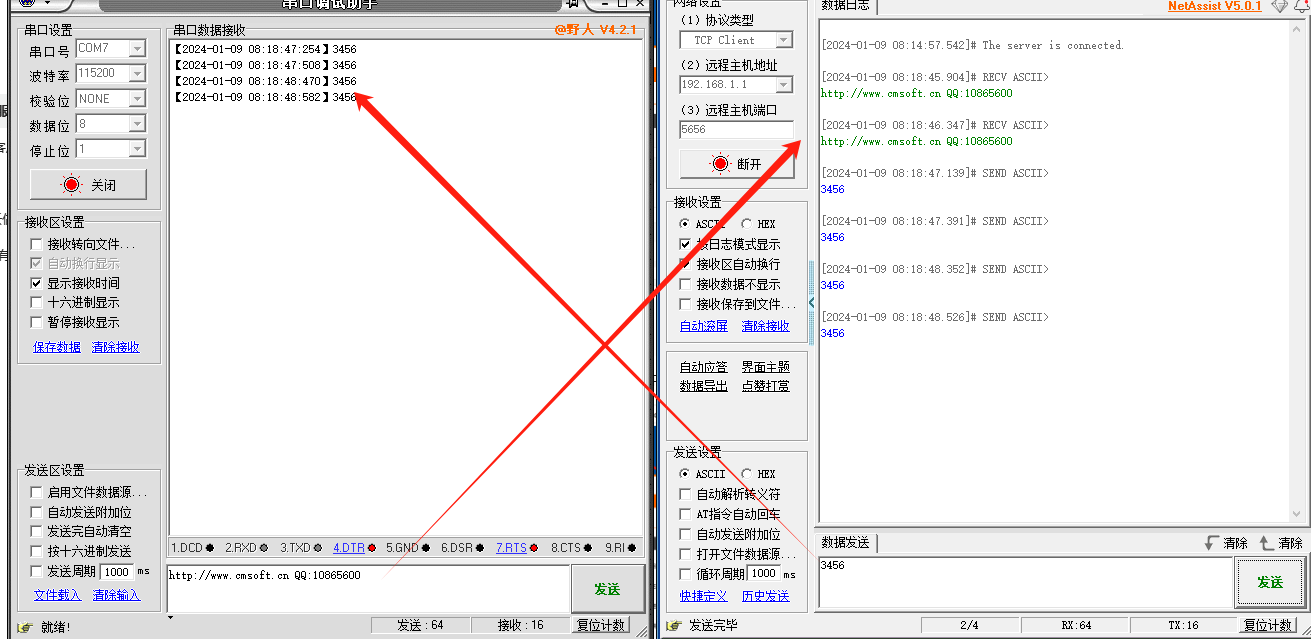Select the HEX radio in 接收设置
This screenshot has width=1311, height=639.
pos(747,224)
